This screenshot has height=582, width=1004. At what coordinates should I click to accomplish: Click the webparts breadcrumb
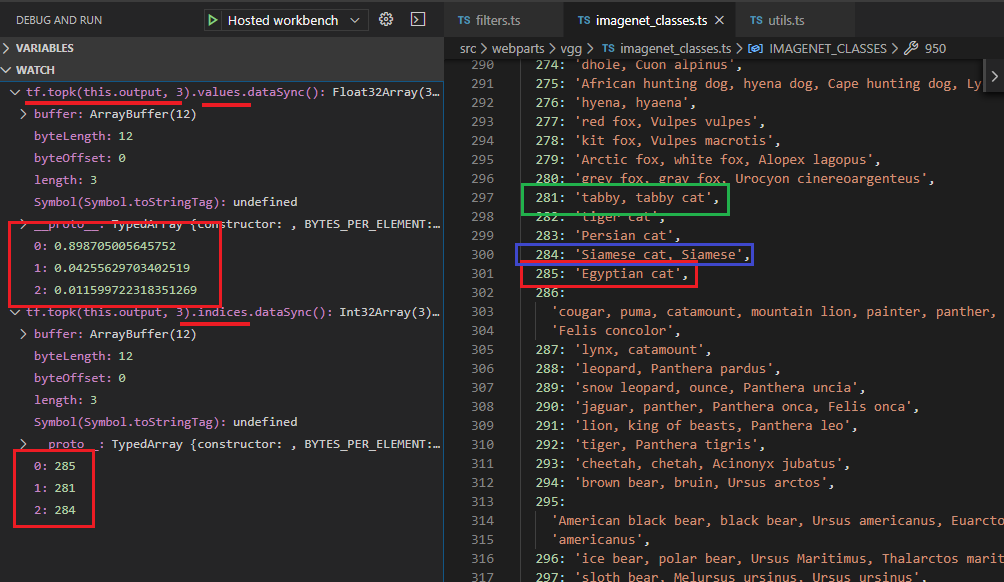(518, 49)
